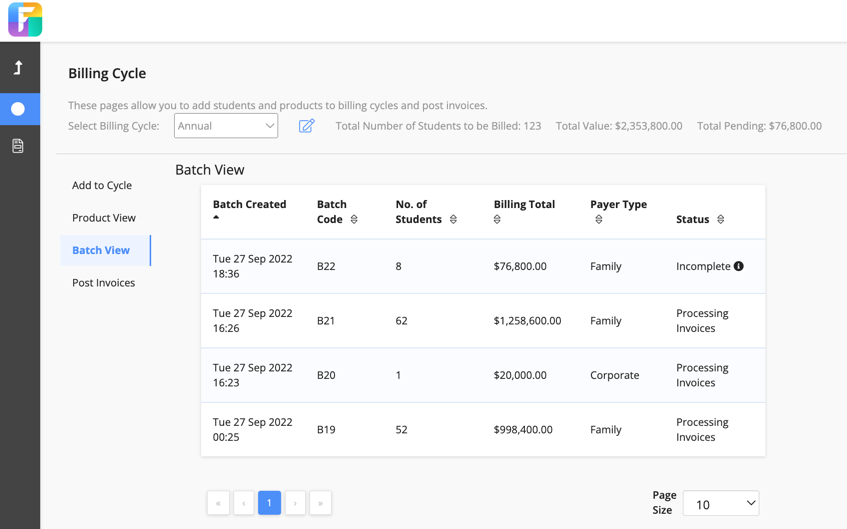Image resolution: width=847 pixels, height=529 pixels.
Task: Click the app logo in top-left corner
Action: click(25, 20)
